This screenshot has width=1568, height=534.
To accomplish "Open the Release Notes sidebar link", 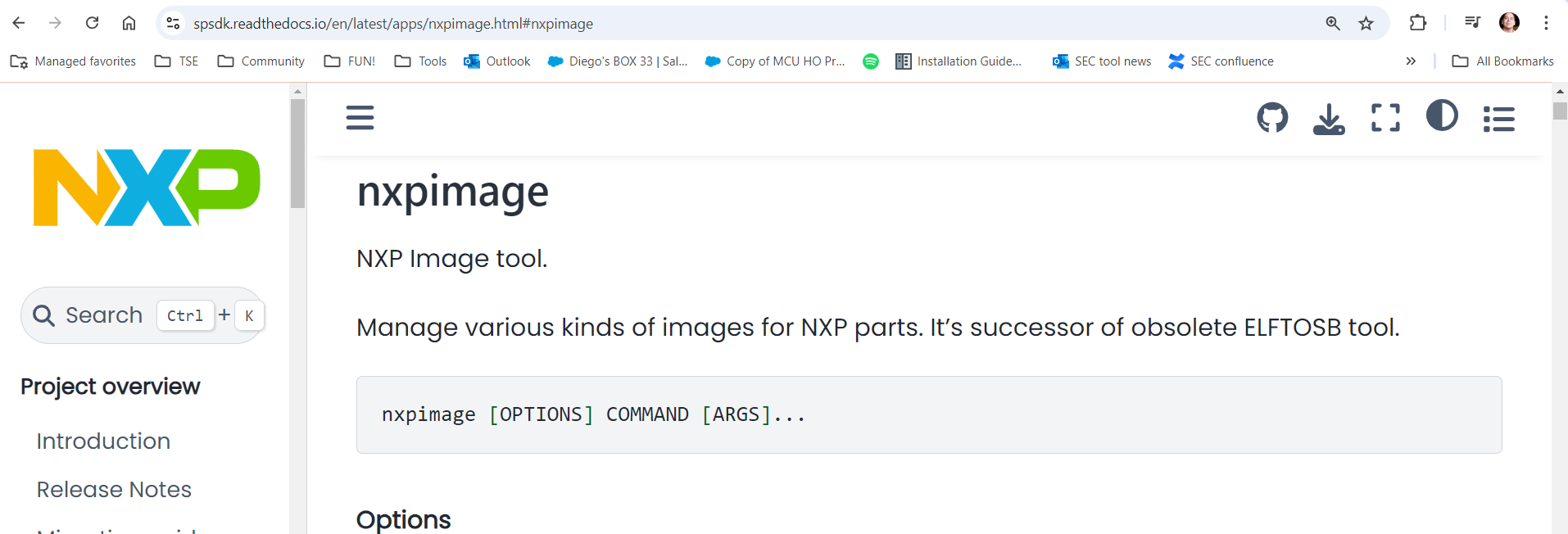I will pos(114,490).
